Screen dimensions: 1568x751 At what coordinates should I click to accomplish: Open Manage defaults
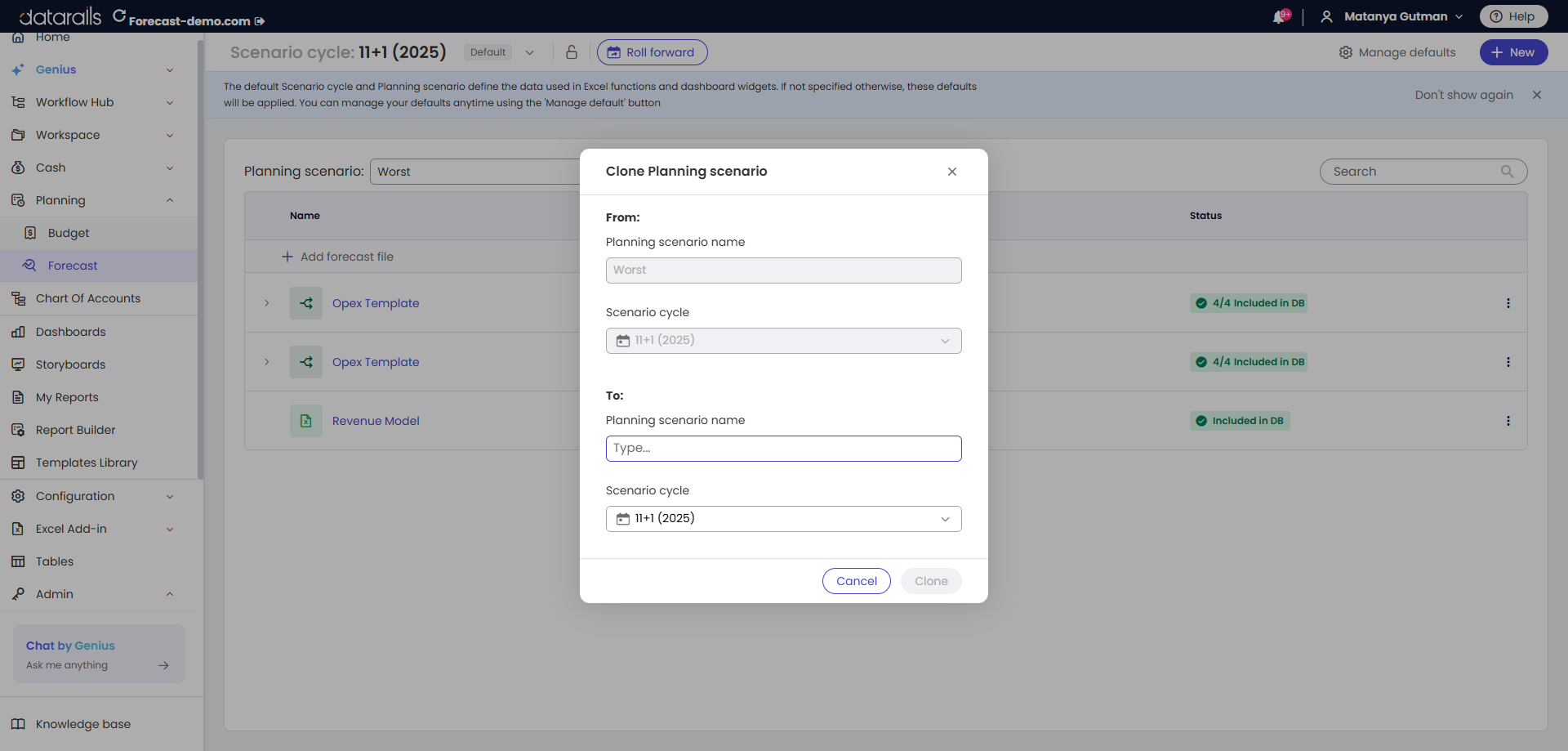1397,52
